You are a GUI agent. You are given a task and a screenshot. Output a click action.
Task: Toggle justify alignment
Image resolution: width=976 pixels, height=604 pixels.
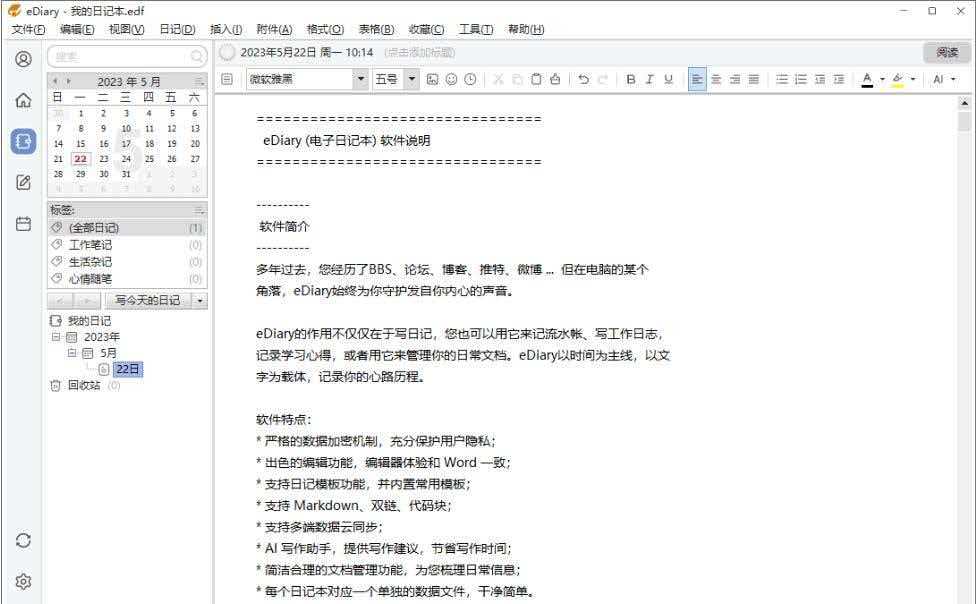pos(754,78)
